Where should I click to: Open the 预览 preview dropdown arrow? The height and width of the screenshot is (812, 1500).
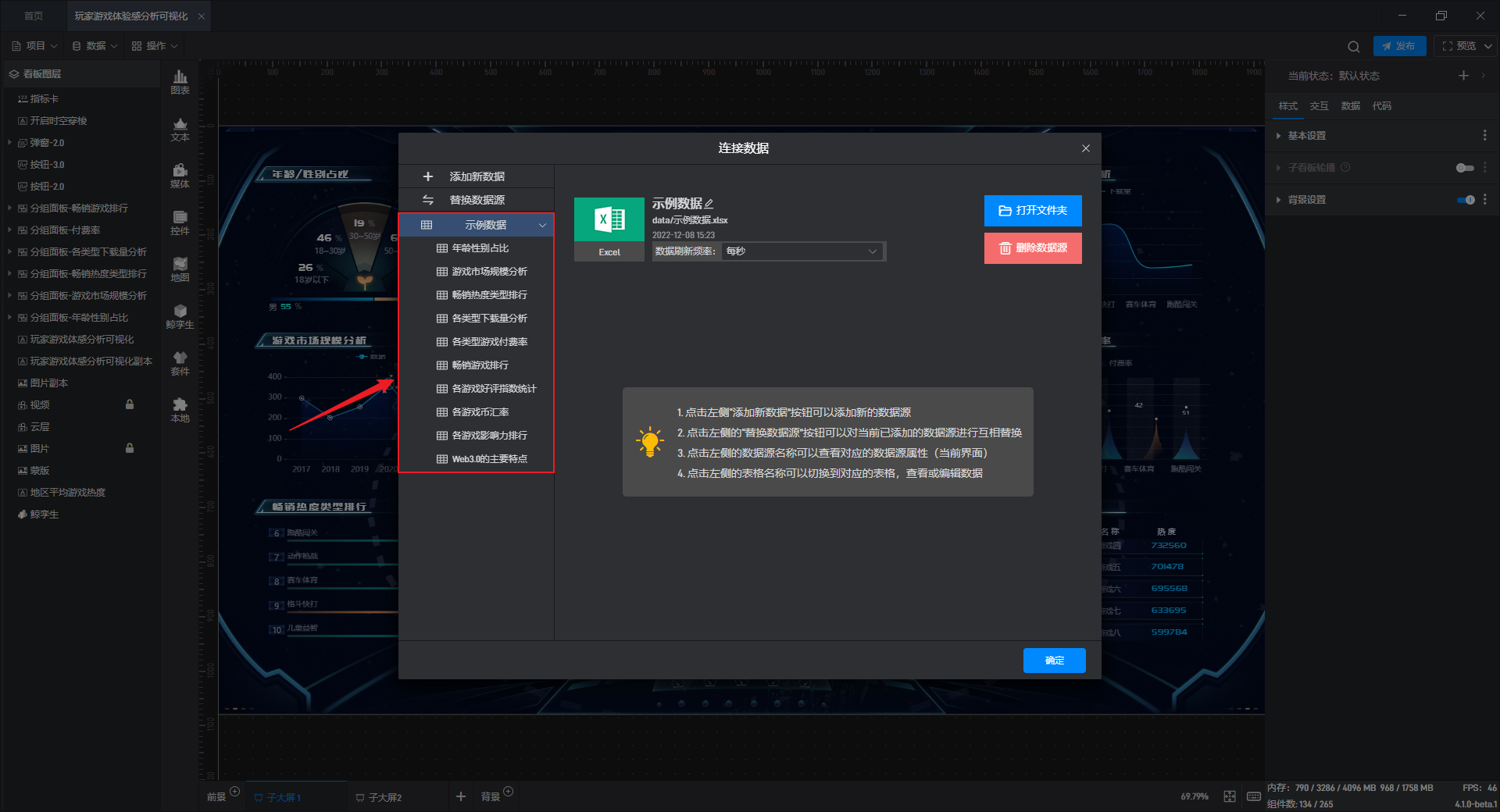[1488, 46]
